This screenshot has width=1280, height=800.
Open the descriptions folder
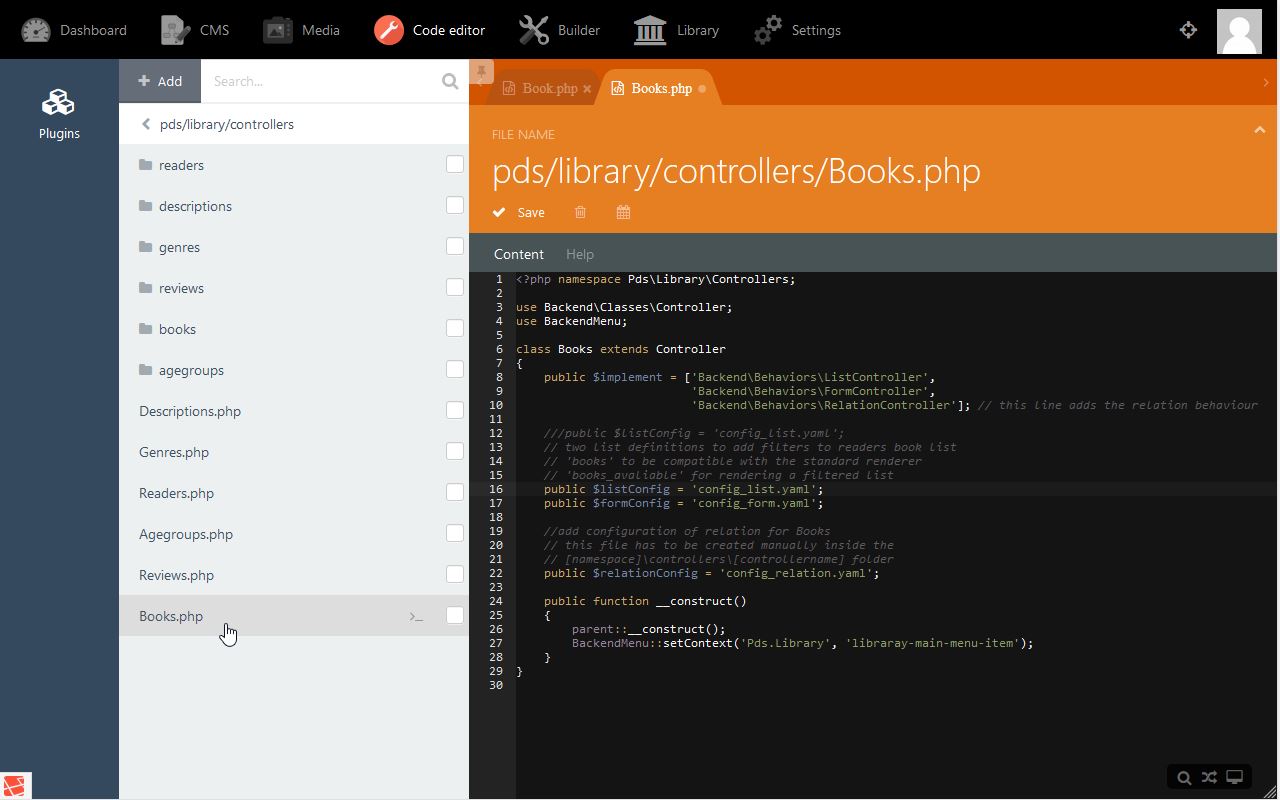[x=195, y=206]
